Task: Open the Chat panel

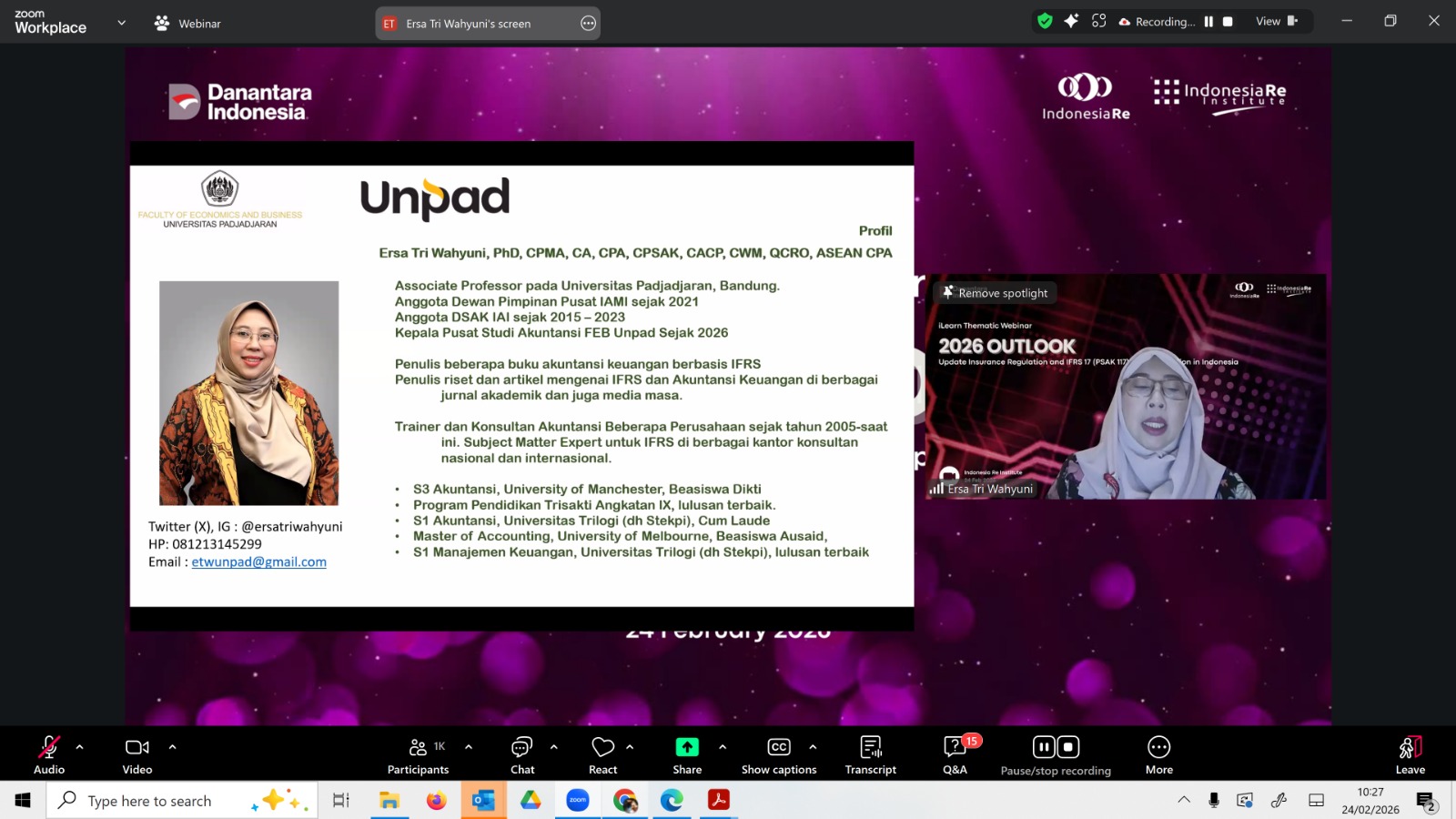Action: [x=521, y=754]
